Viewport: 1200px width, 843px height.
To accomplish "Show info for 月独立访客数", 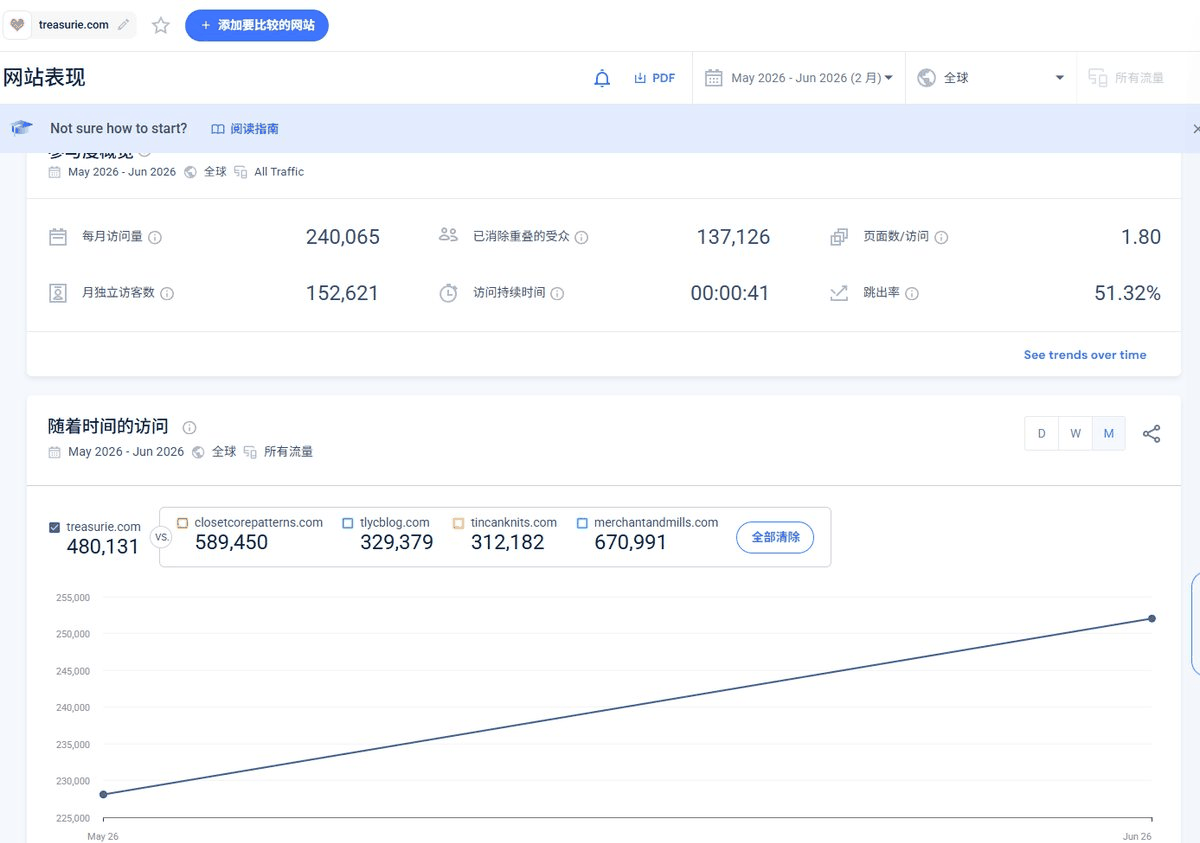I will [167, 294].
